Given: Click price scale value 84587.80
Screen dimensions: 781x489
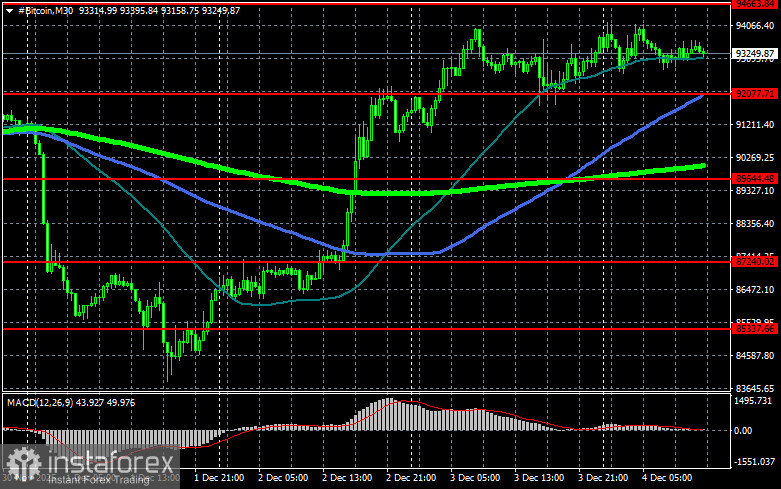Looking at the screenshot, I should pos(755,356).
